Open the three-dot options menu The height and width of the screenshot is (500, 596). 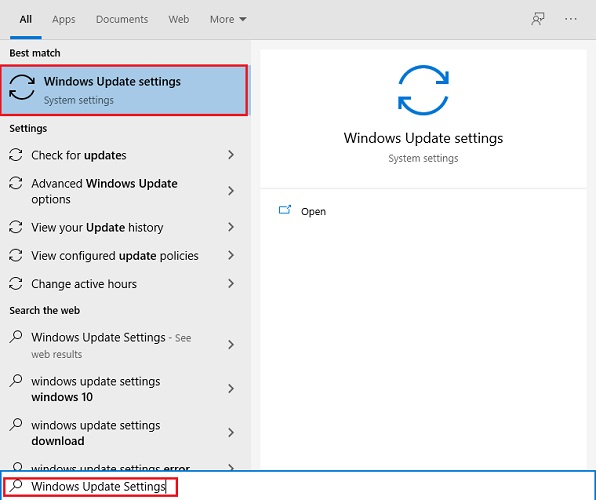(571, 19)
